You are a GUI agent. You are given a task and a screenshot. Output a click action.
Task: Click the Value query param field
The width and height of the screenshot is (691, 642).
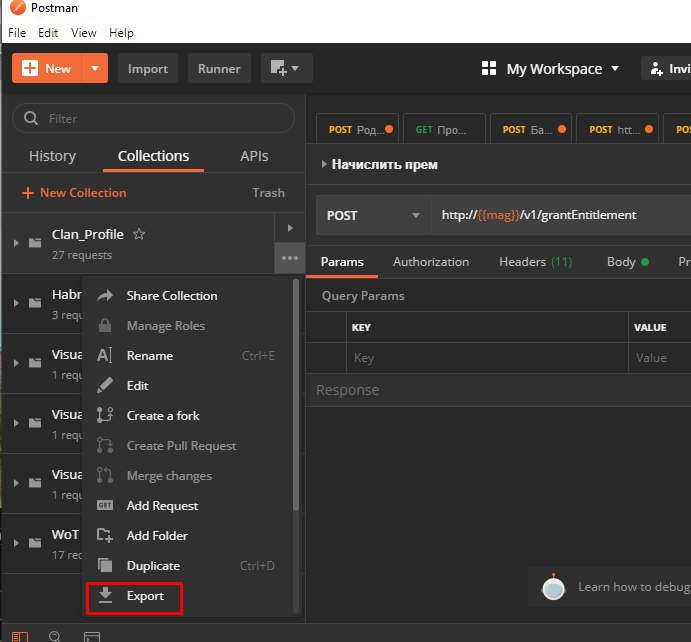pyautogui.click(x=660, y=358)
